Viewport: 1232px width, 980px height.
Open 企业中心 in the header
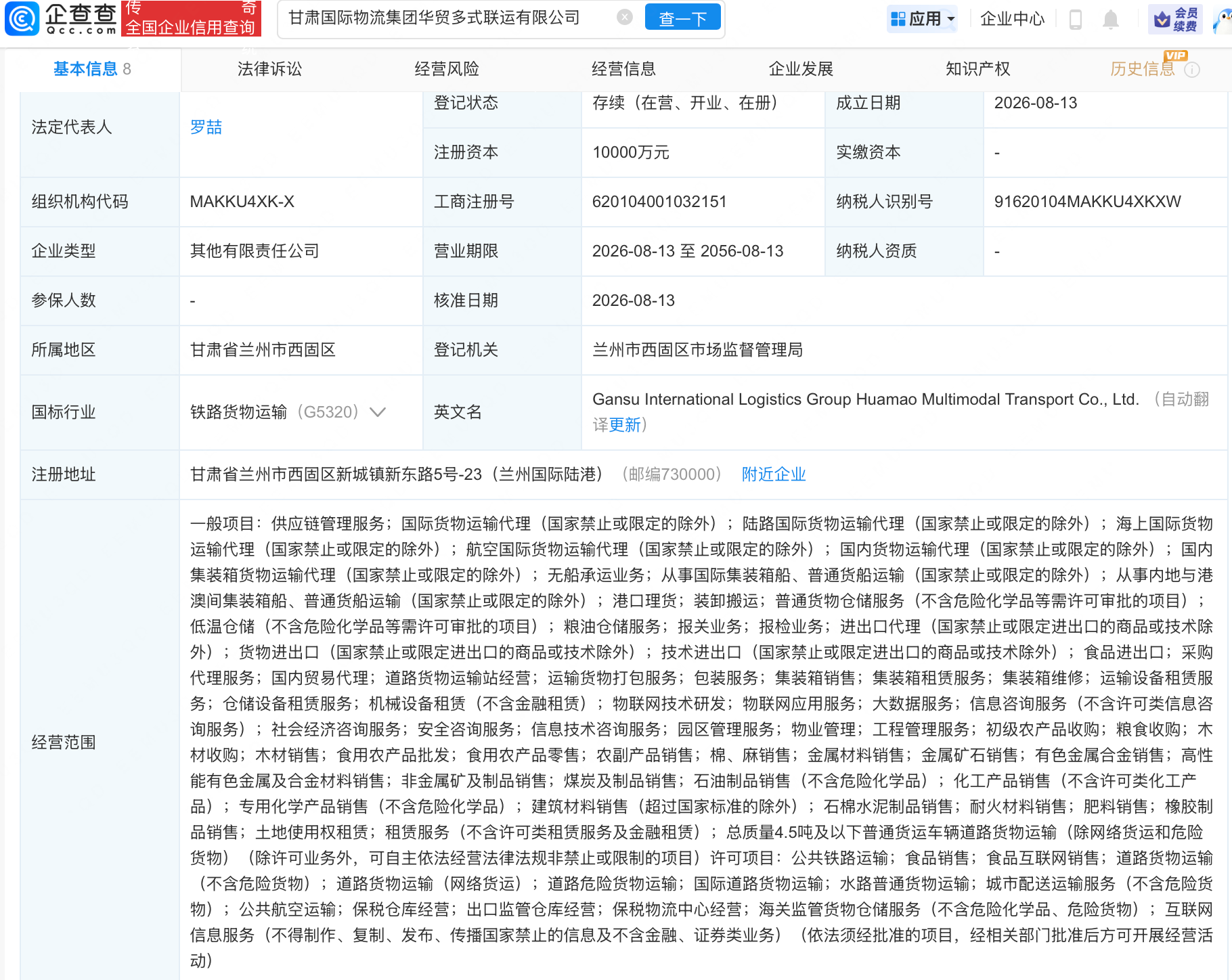(x=1012, y=19)
